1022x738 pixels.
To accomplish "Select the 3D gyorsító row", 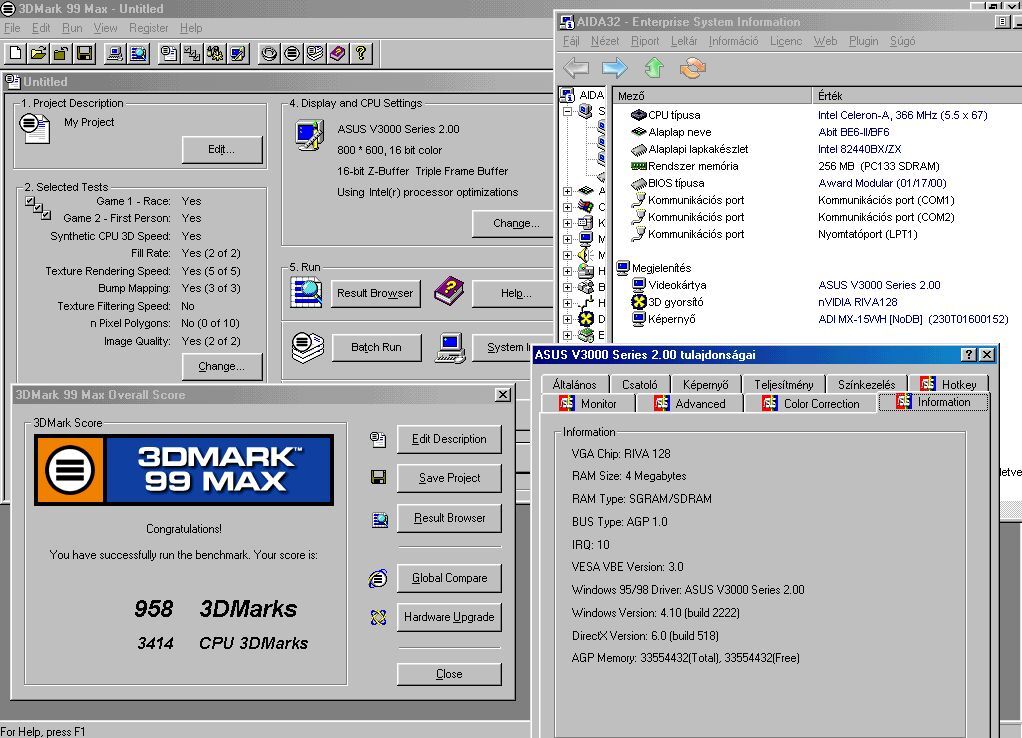I will tap(817, 302).
